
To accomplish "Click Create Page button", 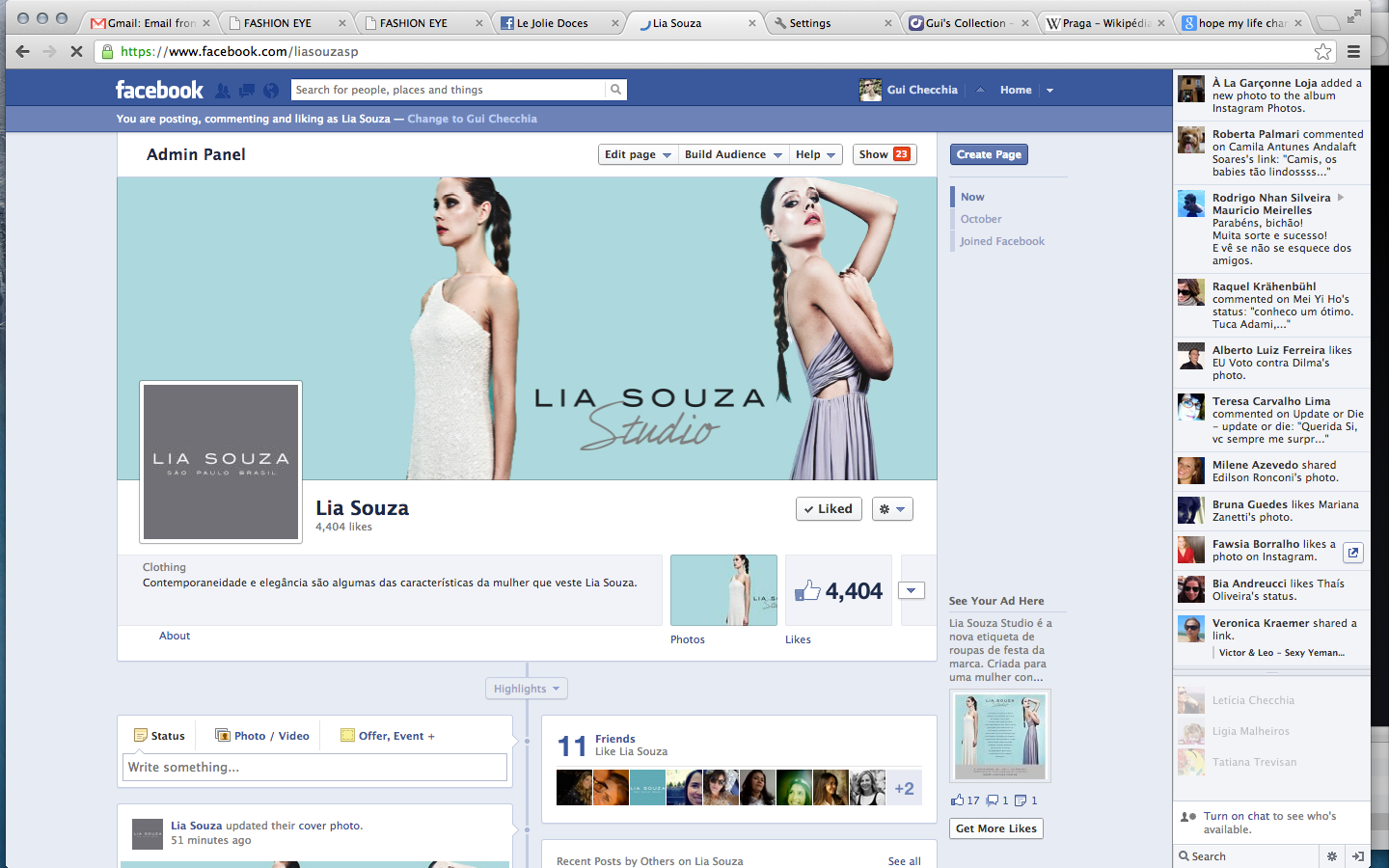I will [x=989, y=154].
